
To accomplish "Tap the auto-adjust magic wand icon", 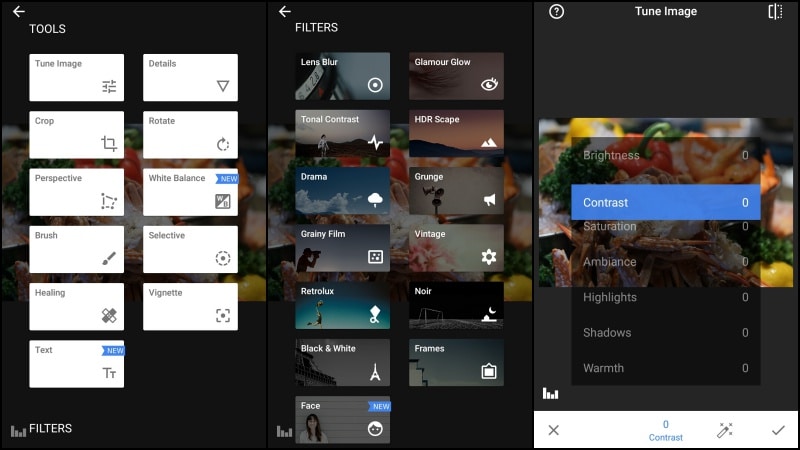I will point(725,430).
